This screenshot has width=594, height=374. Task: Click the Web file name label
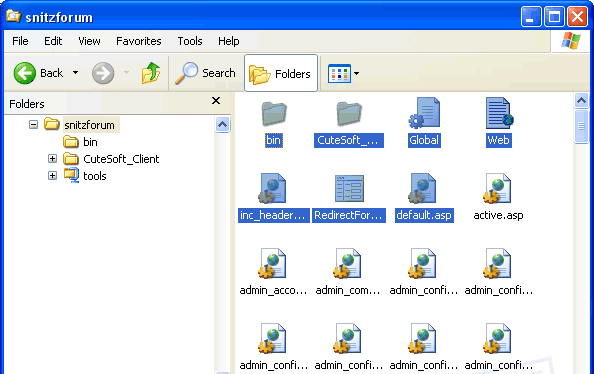499,140
